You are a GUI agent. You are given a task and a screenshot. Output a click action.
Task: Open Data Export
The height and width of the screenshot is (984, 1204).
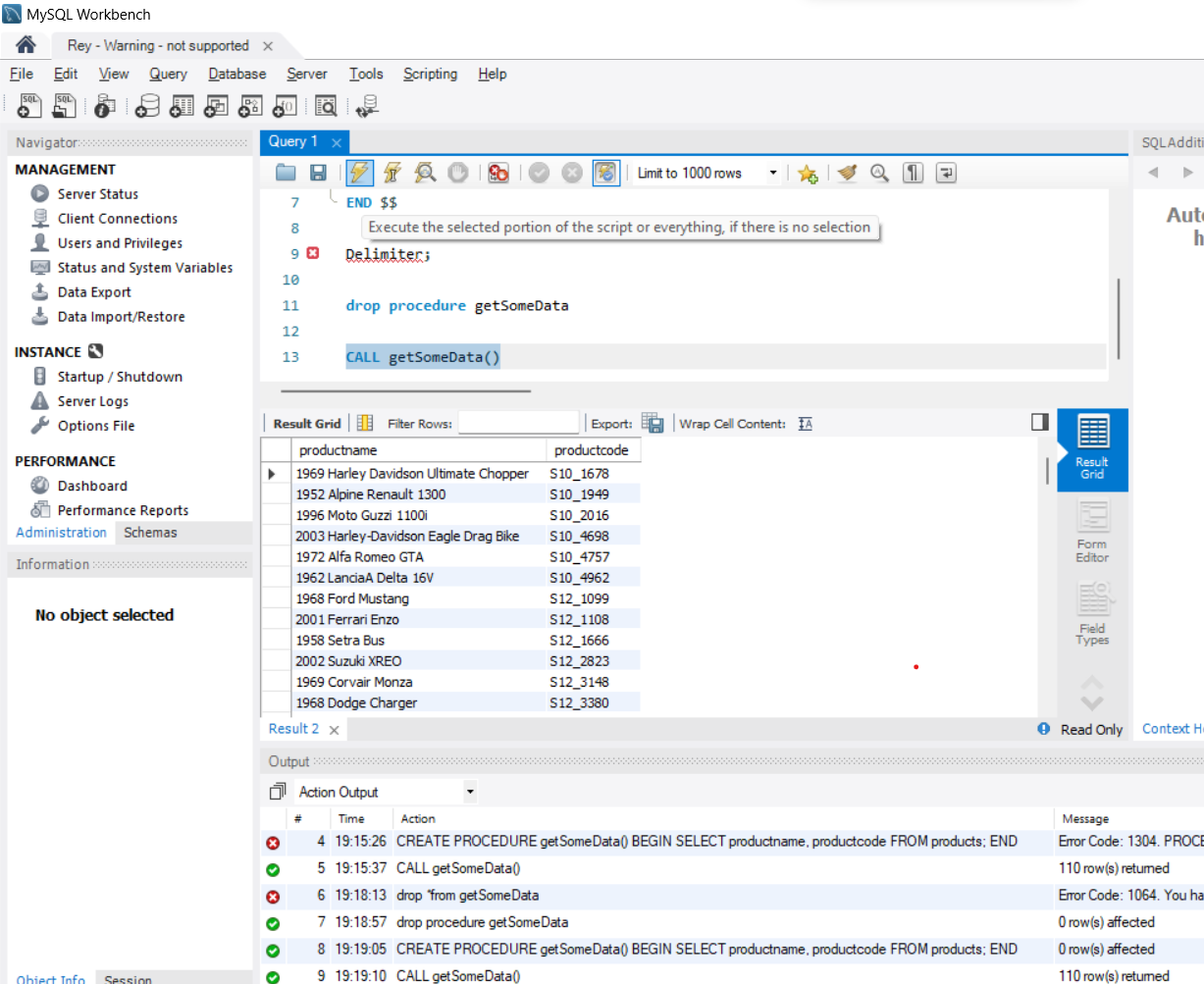coord(93,292)
